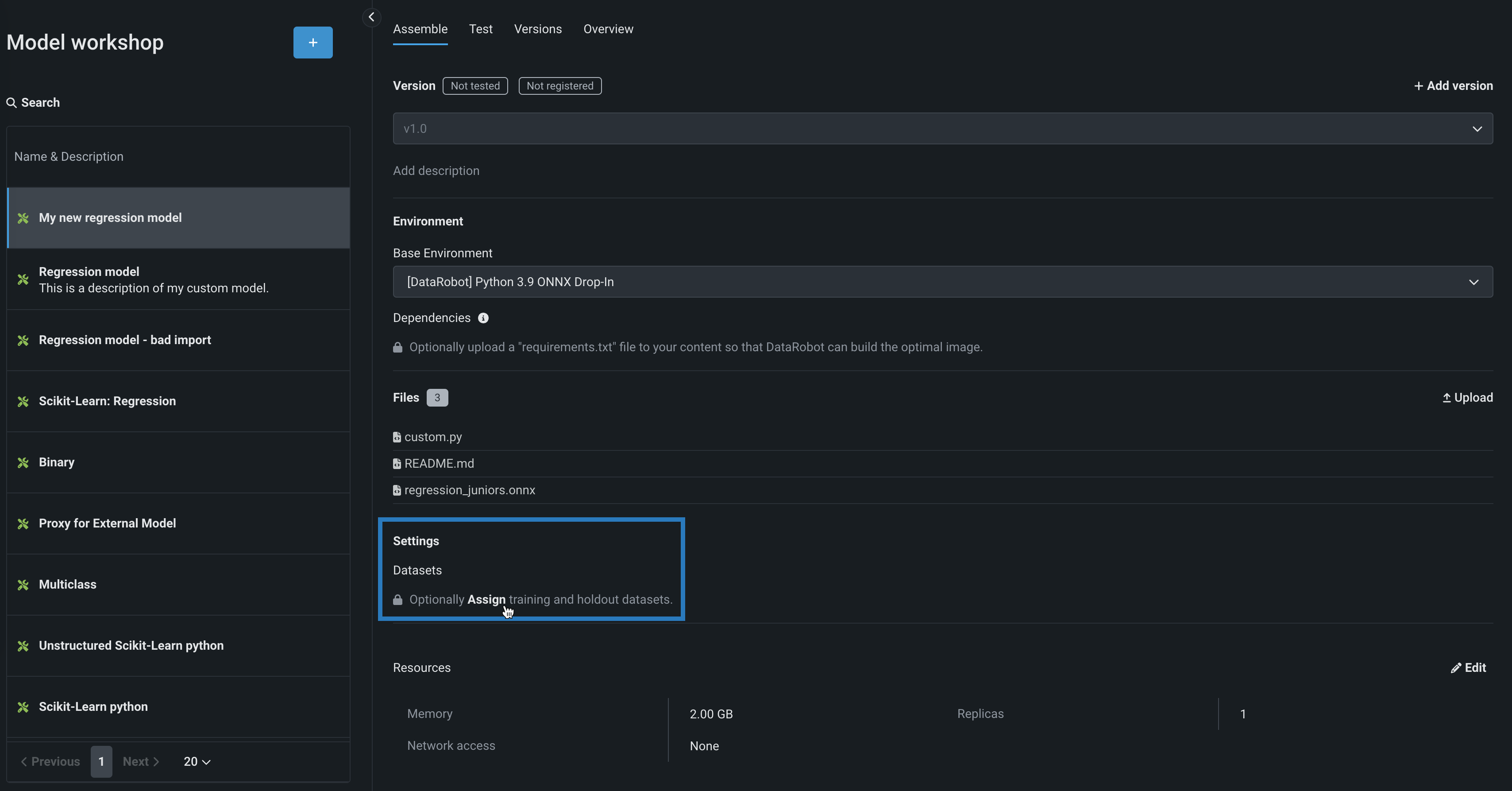Click the blue plus add model button
Viewport: 1512px width, 791px height.
click(313, 42)
